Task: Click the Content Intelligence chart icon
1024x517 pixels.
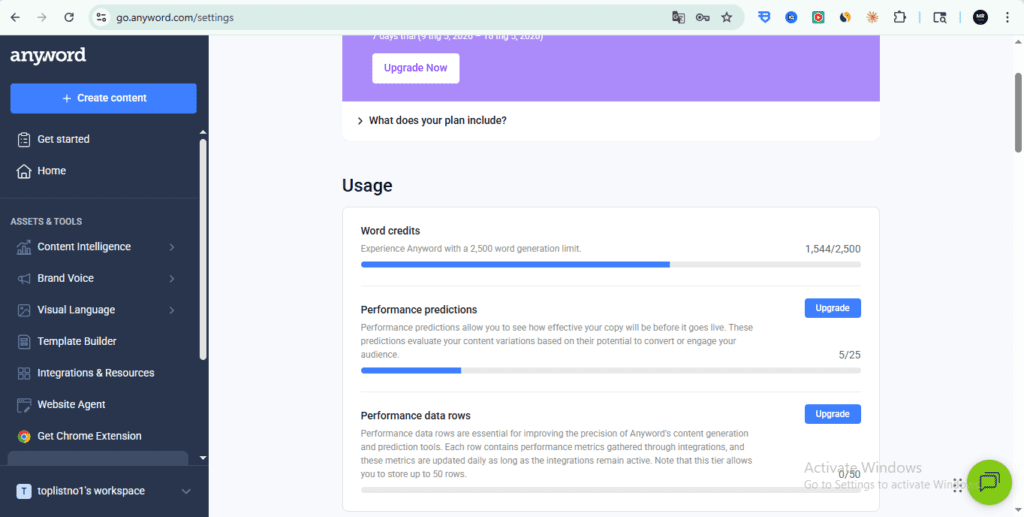Action: (x=24, y=247)
